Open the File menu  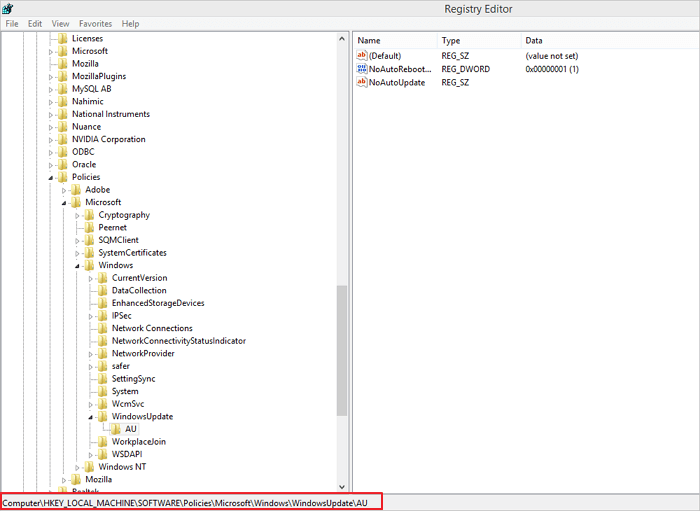click(x=12, y=23)
